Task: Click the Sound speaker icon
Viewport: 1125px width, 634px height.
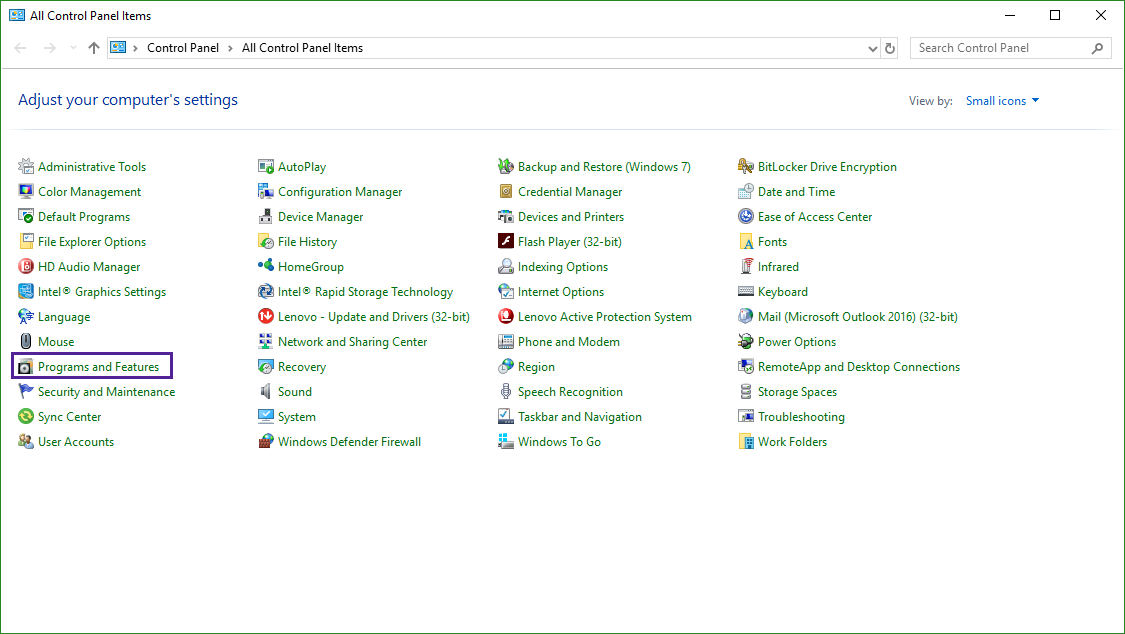Action: pyautogui.click(x=266, y=392)
